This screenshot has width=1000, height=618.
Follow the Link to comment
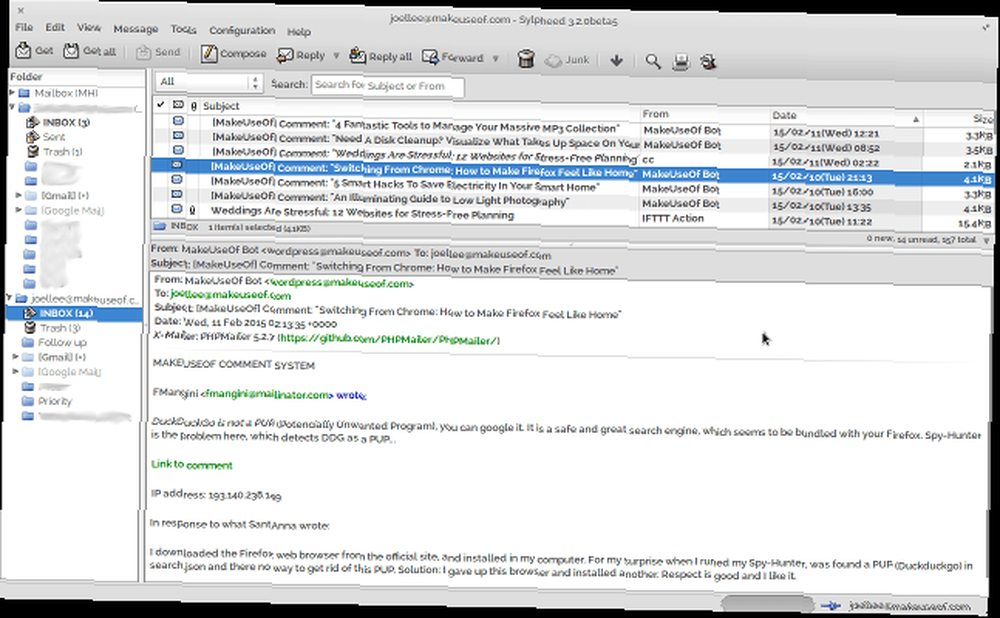pos(191,465)
